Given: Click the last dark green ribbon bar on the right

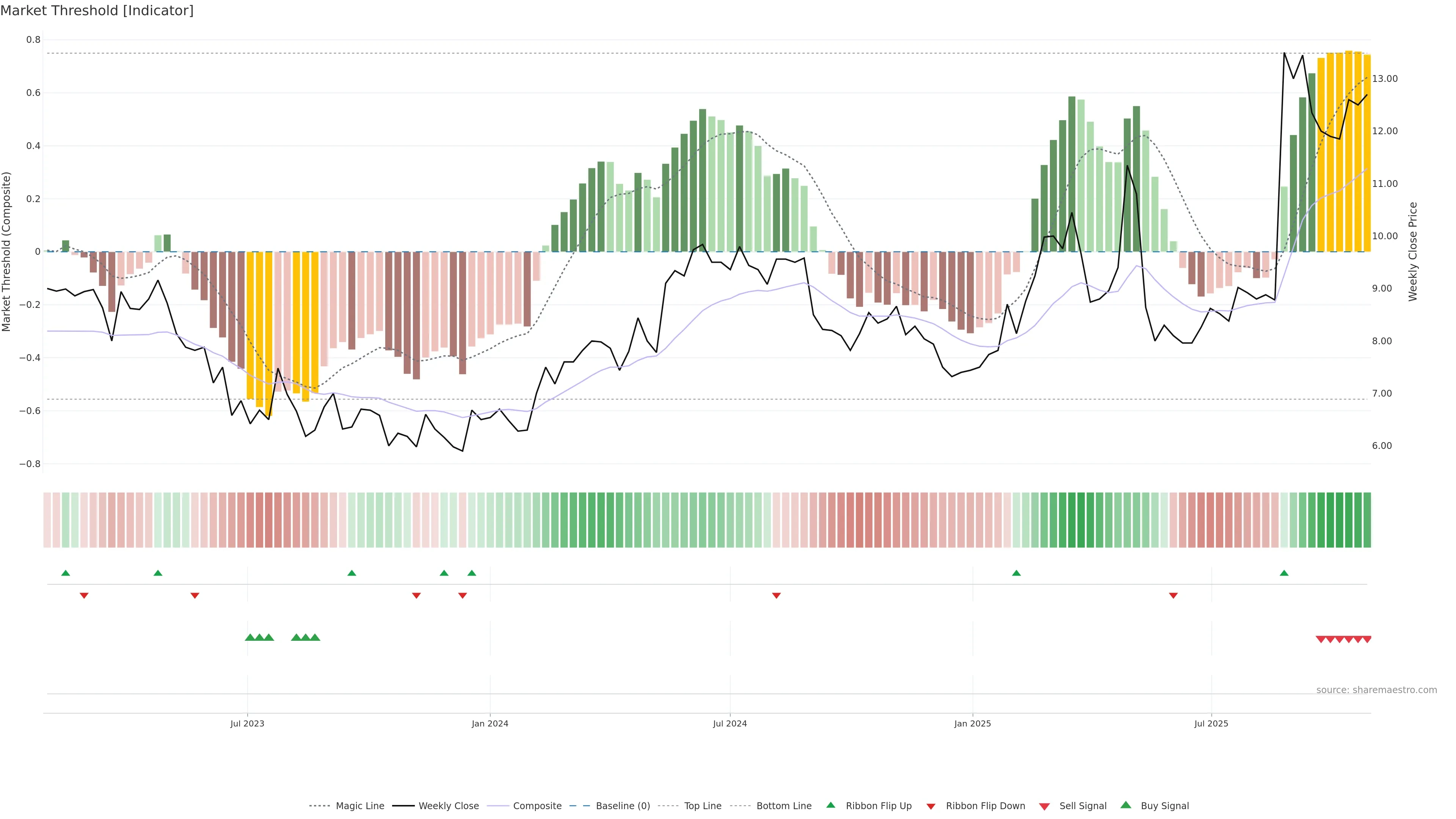Looking at the screenshot, I should point(1367,519).
